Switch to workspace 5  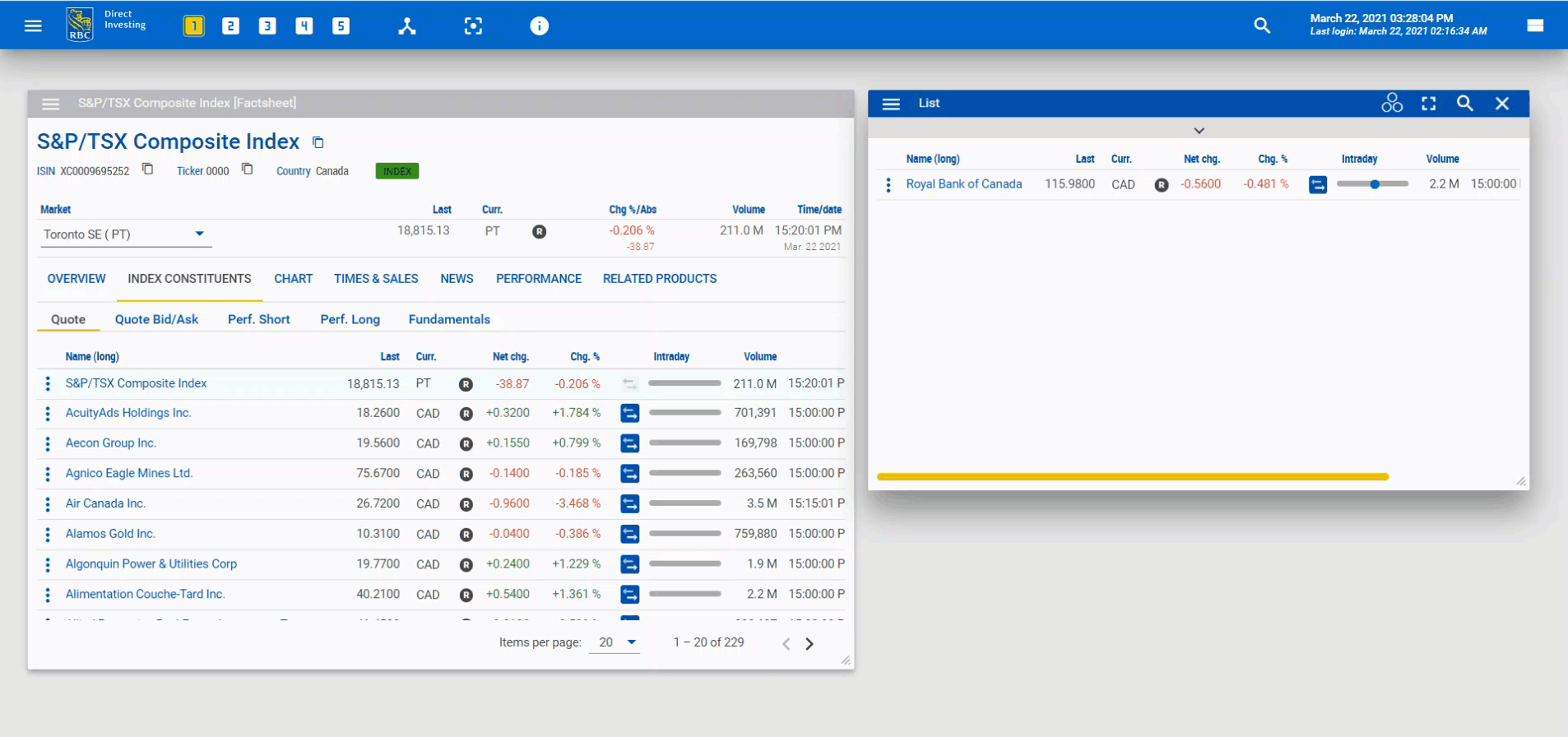341,26
